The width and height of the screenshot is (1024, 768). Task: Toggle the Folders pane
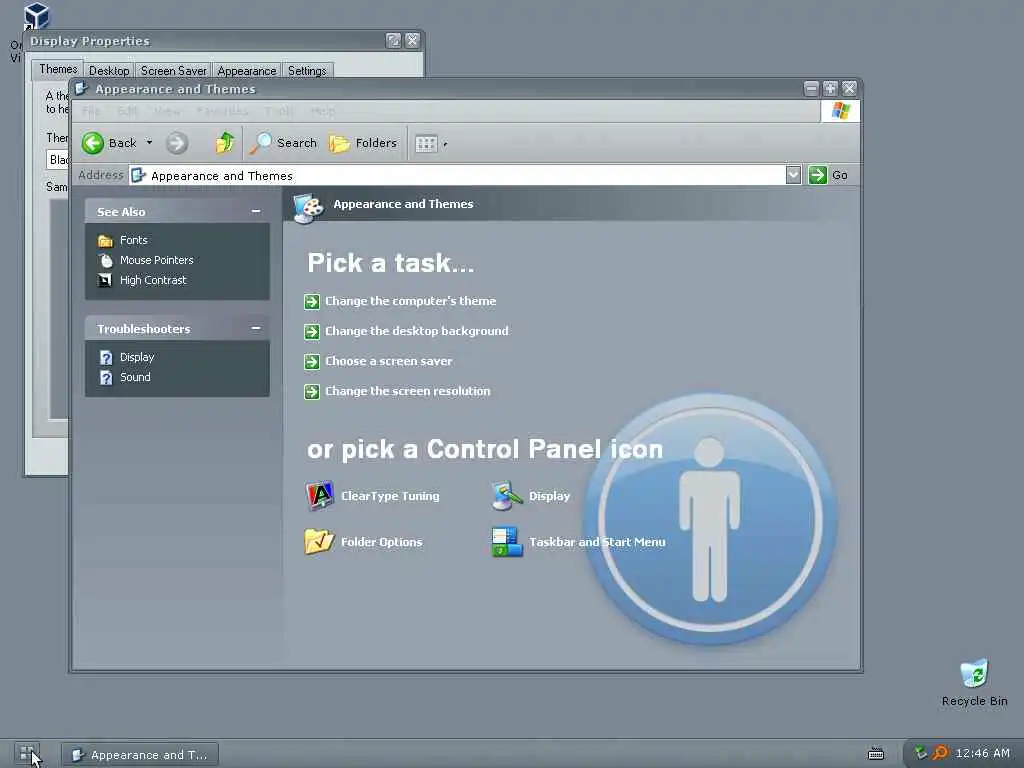(363, 143)
